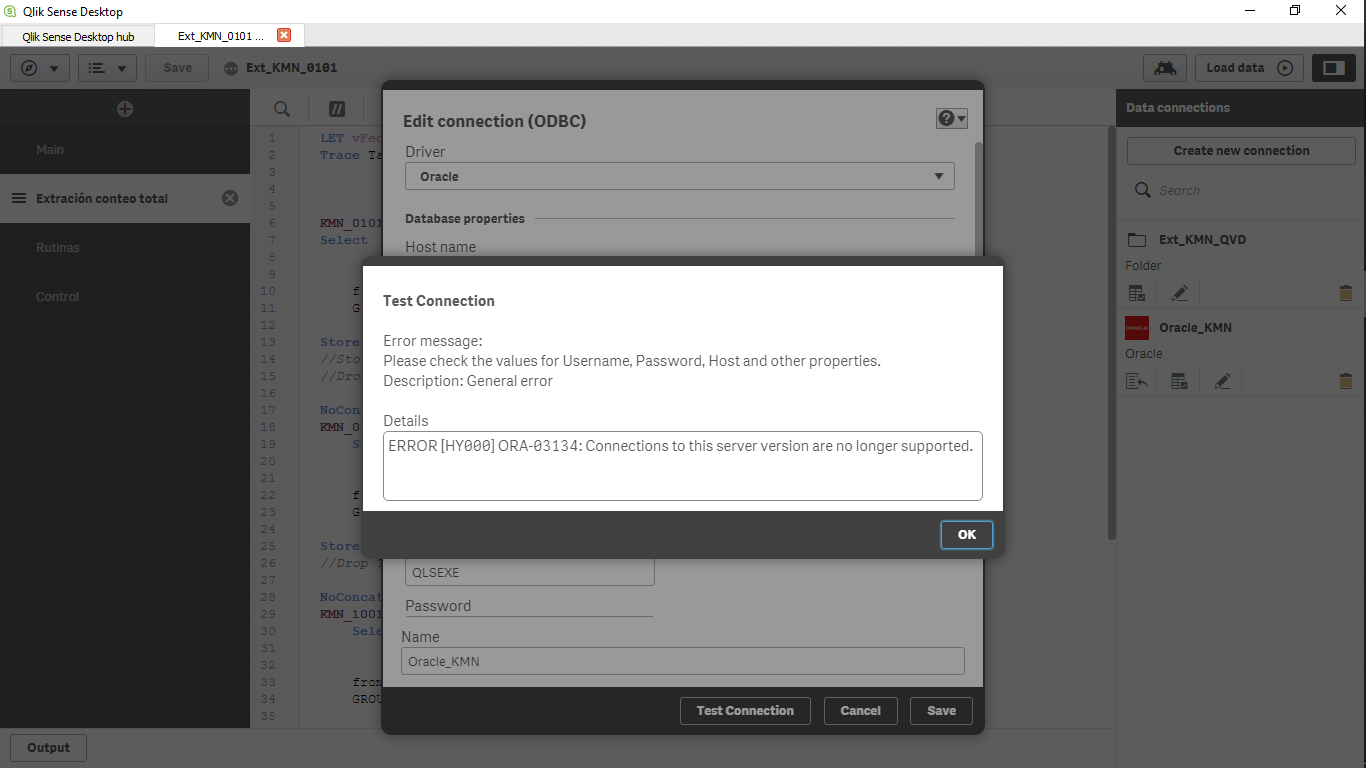Click the app icon beside Ext_KMN_0101

point(232,68)
